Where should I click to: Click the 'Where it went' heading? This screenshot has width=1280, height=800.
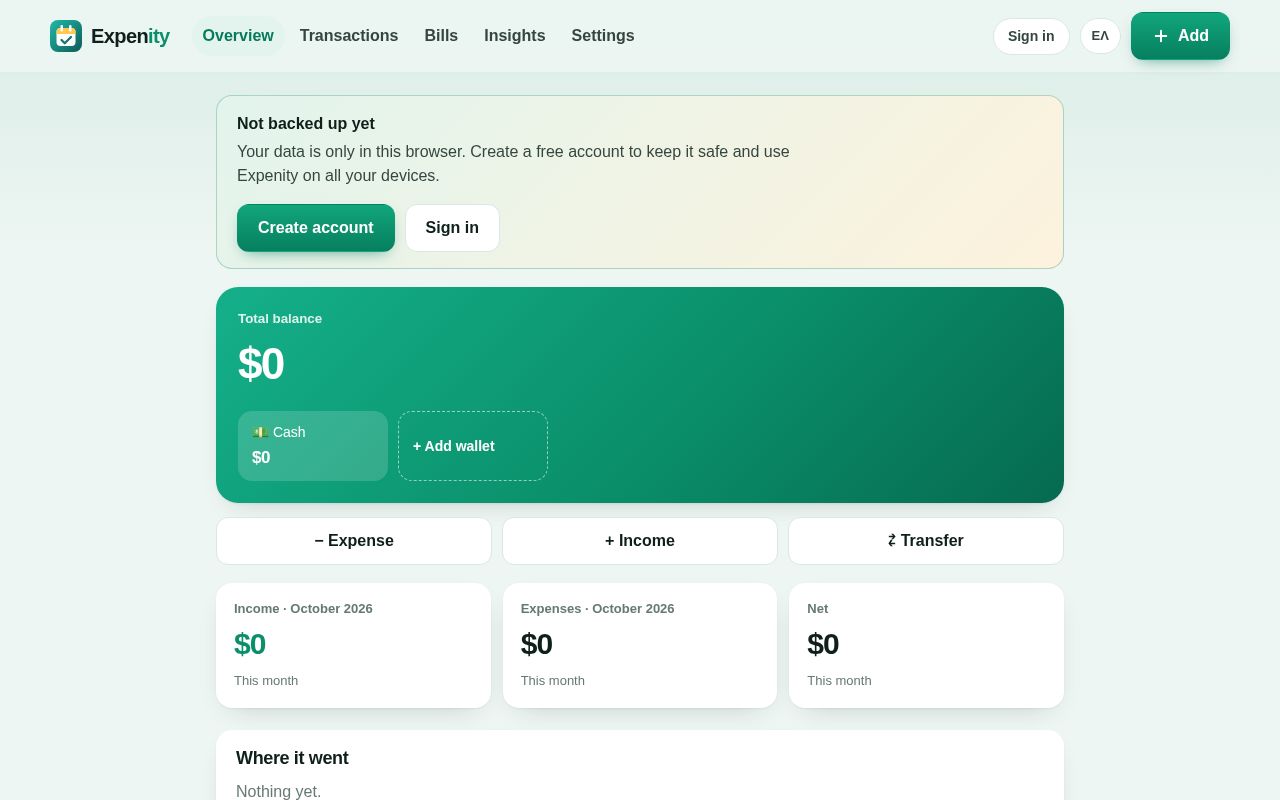pos(292,758)
